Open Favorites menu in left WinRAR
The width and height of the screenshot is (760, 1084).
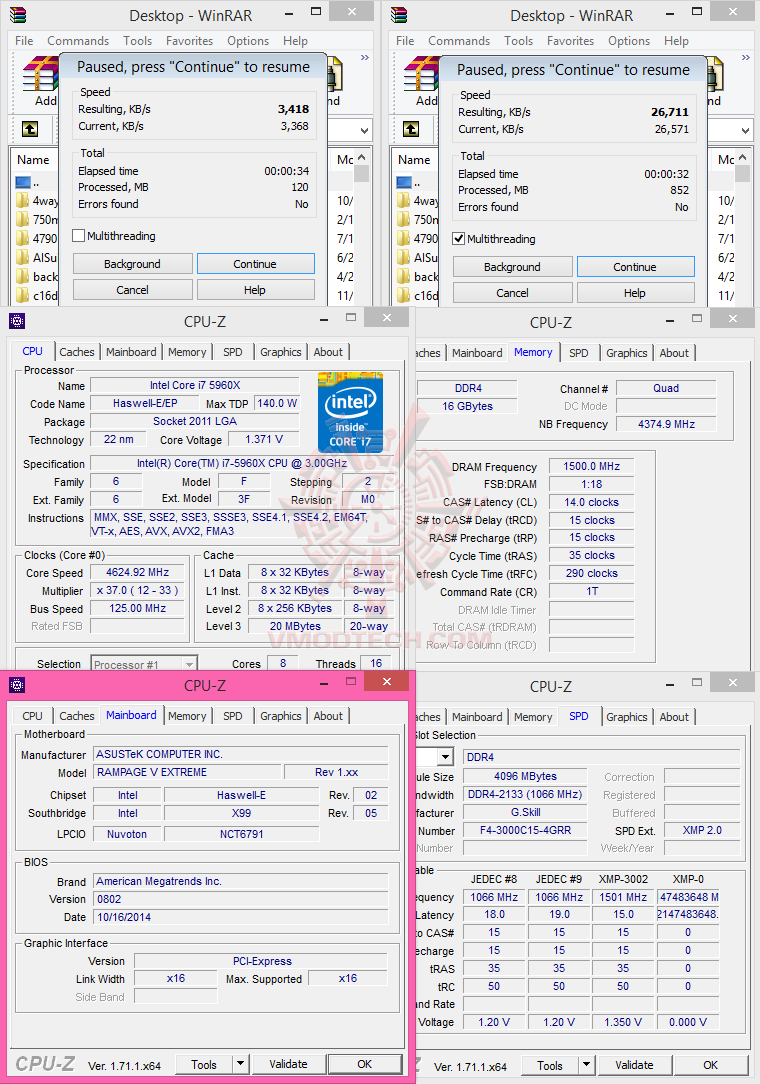[189, 41]
